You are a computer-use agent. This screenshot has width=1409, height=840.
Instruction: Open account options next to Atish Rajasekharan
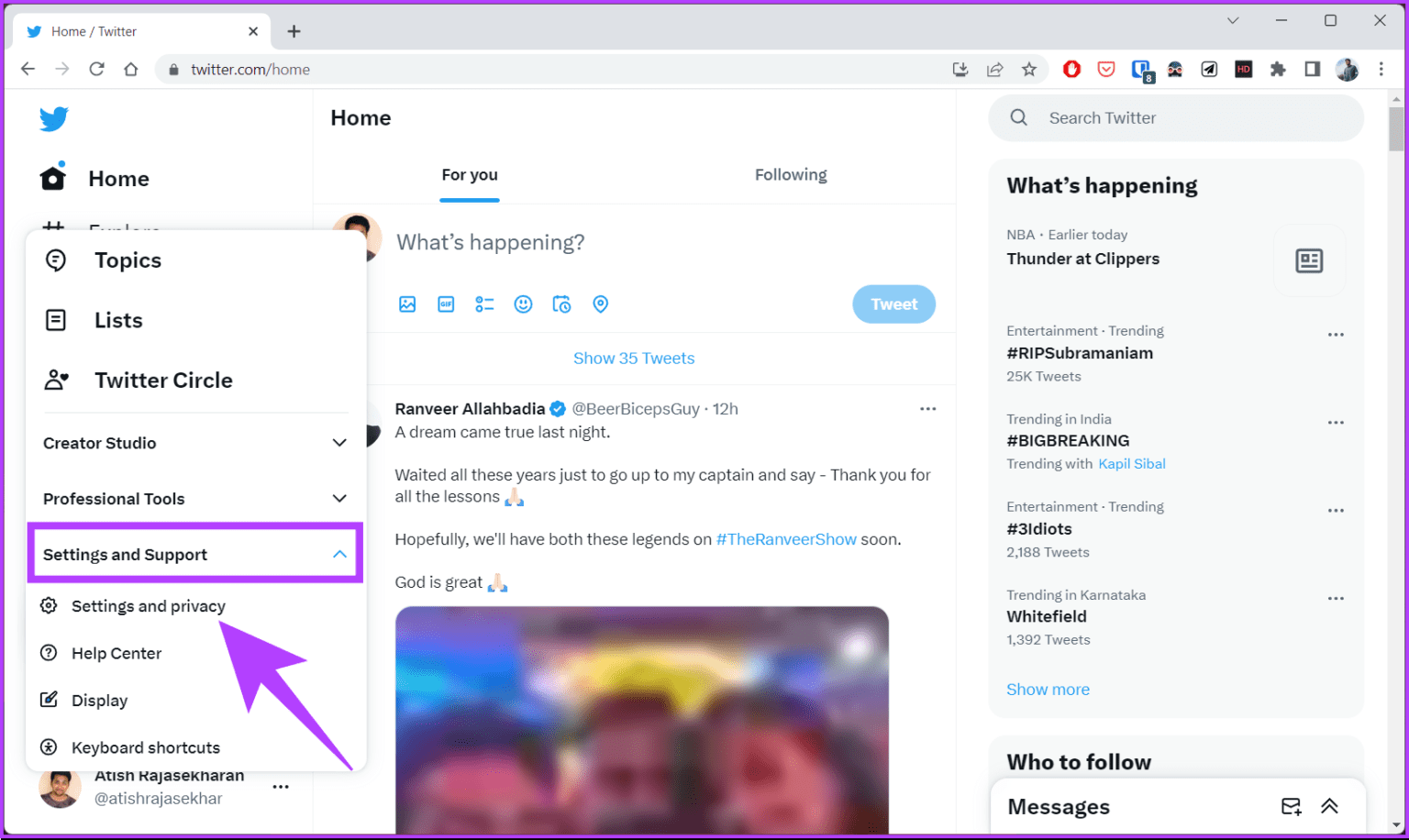(281, 787)
